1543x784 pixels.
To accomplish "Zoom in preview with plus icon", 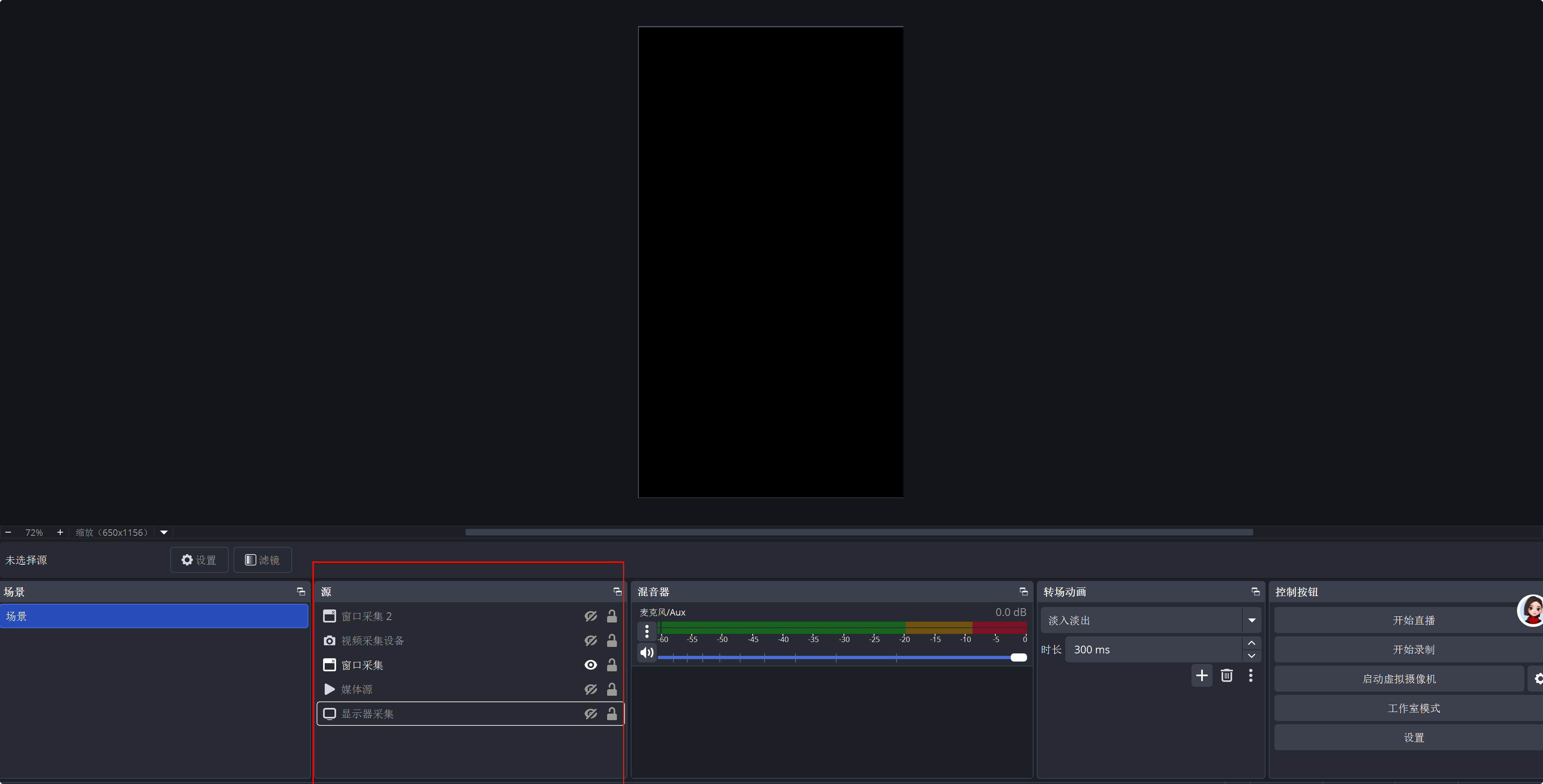I will point(60,533).
